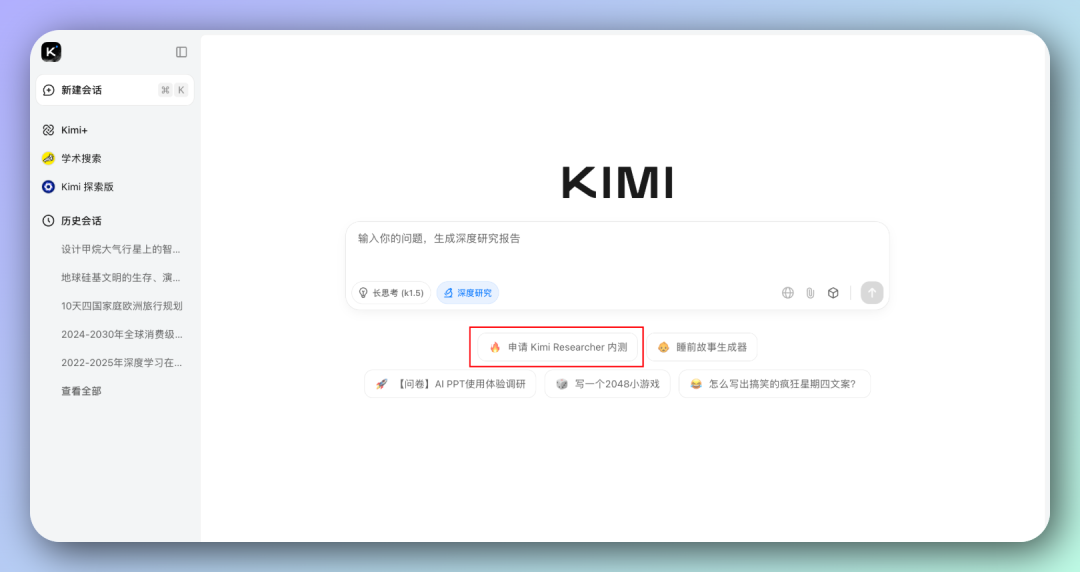1080x572 pixels.
Task: Click 写一个2048小游戏 suggestion
Action: coord(608,384)
